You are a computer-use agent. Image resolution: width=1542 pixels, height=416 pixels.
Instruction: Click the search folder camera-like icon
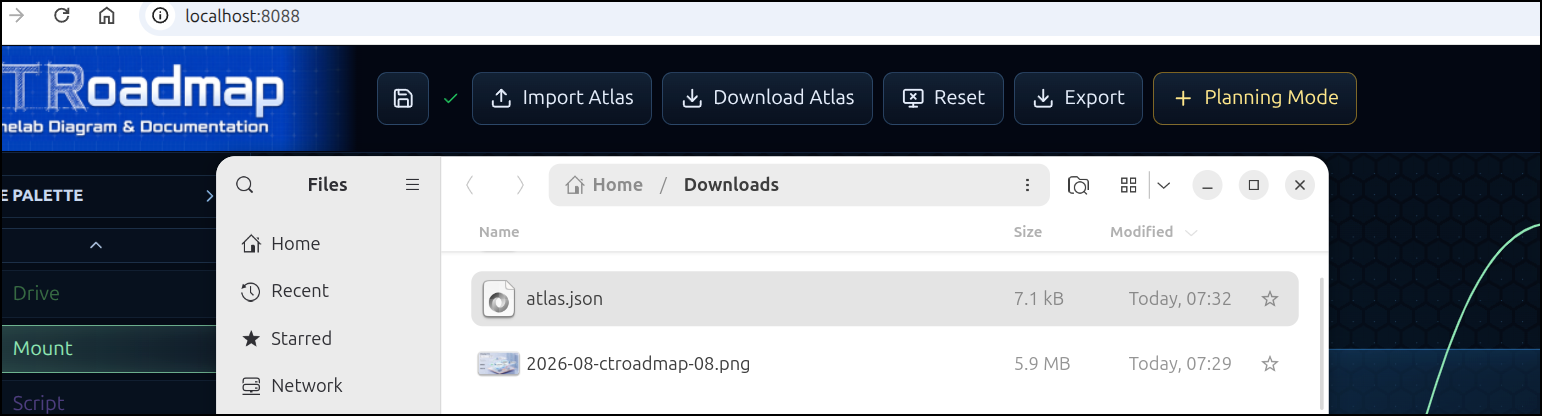1078,185
